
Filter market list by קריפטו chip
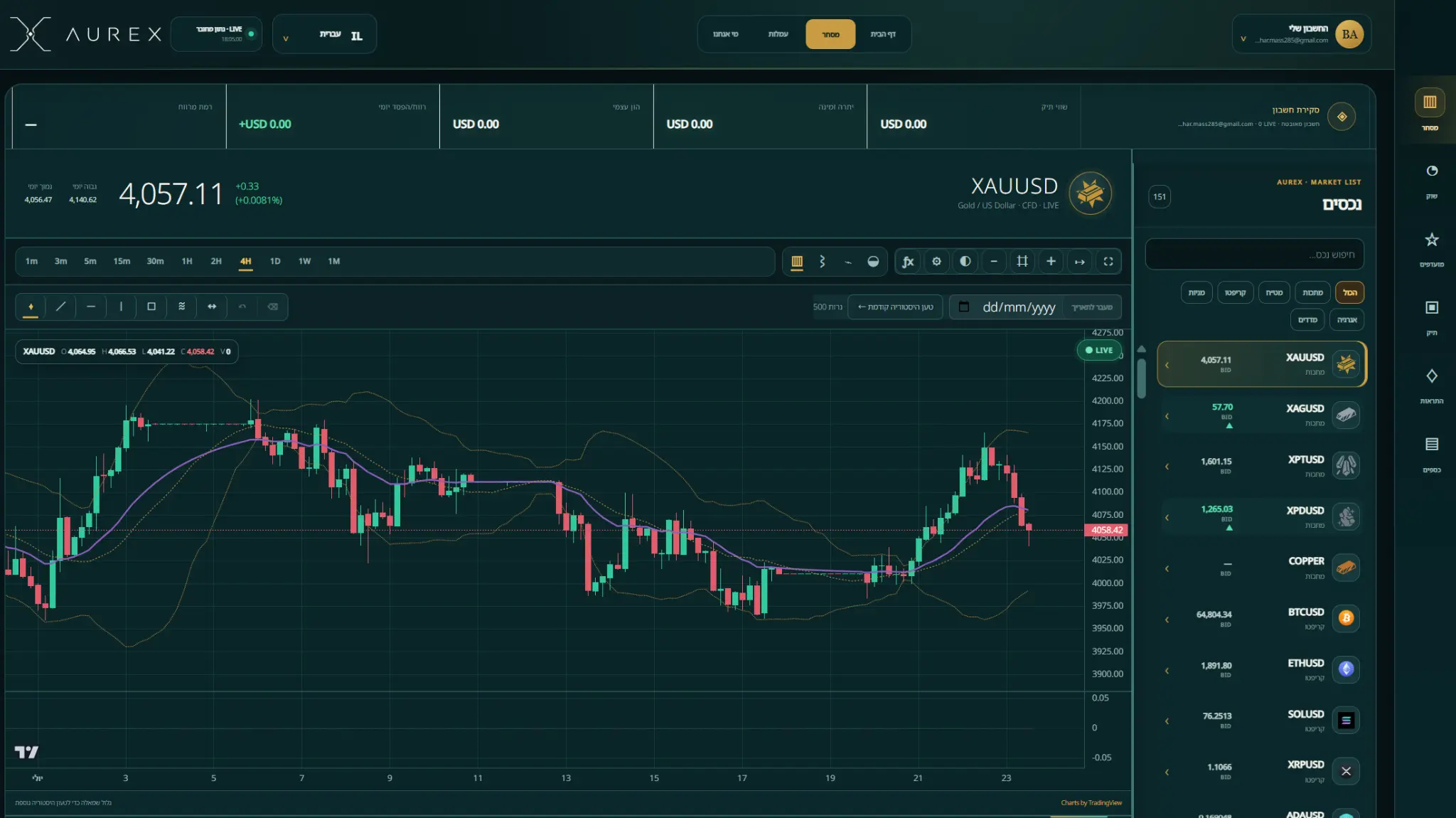[1235, 293]
